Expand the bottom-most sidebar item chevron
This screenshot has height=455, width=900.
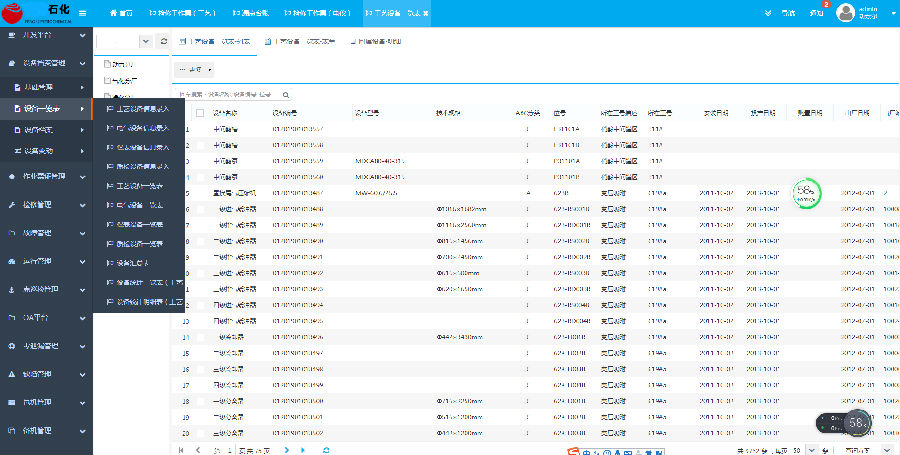[x=83, y=431]
